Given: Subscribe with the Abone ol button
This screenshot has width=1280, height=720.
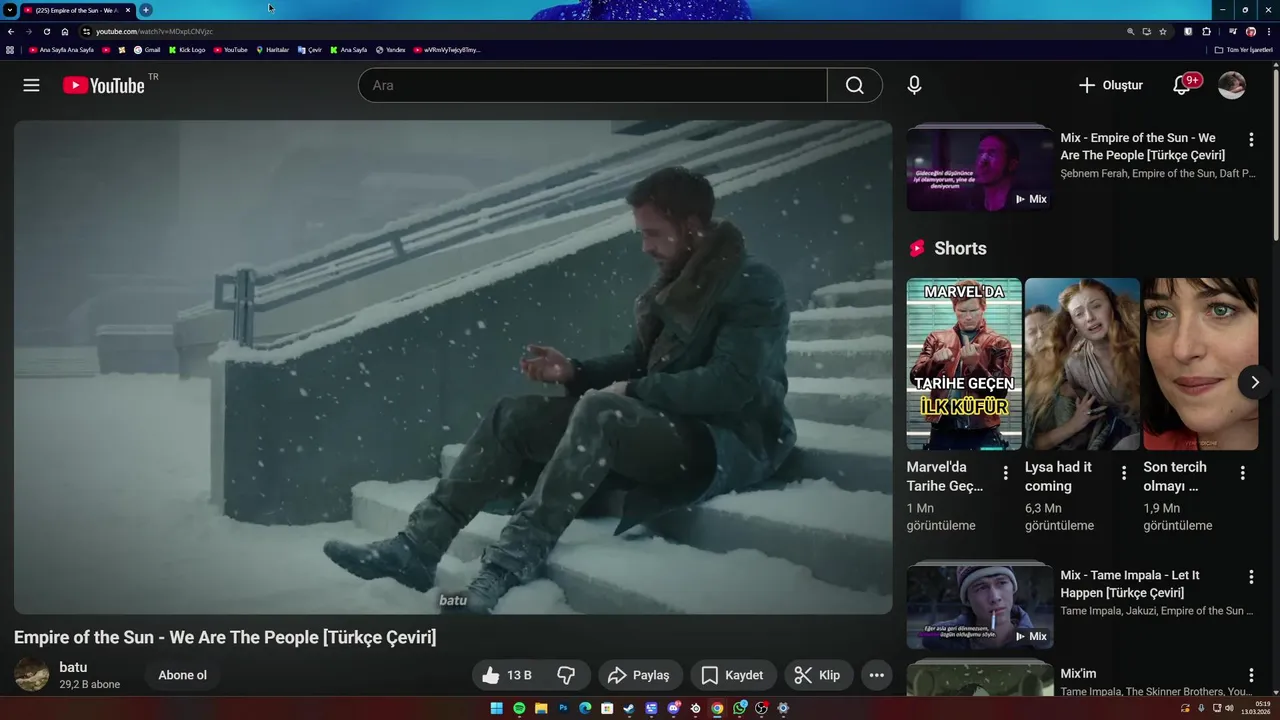Looking at the screenshot, I should point(182,675).
